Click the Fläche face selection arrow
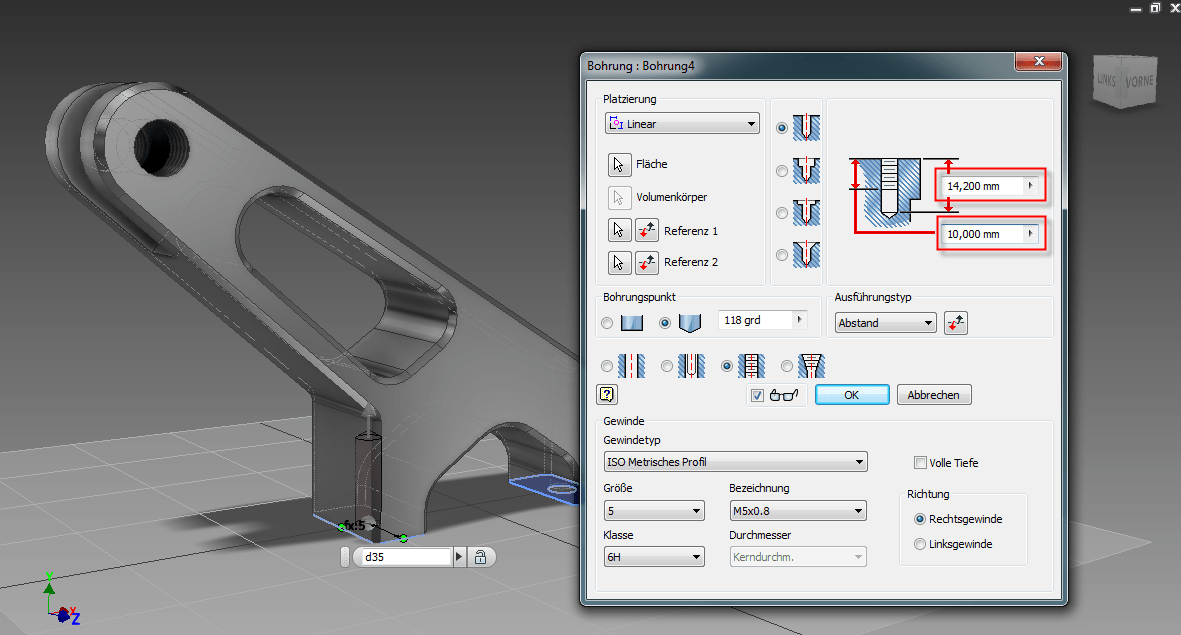This screenshot has width=1181, height=635. click(x=618, y=164)
